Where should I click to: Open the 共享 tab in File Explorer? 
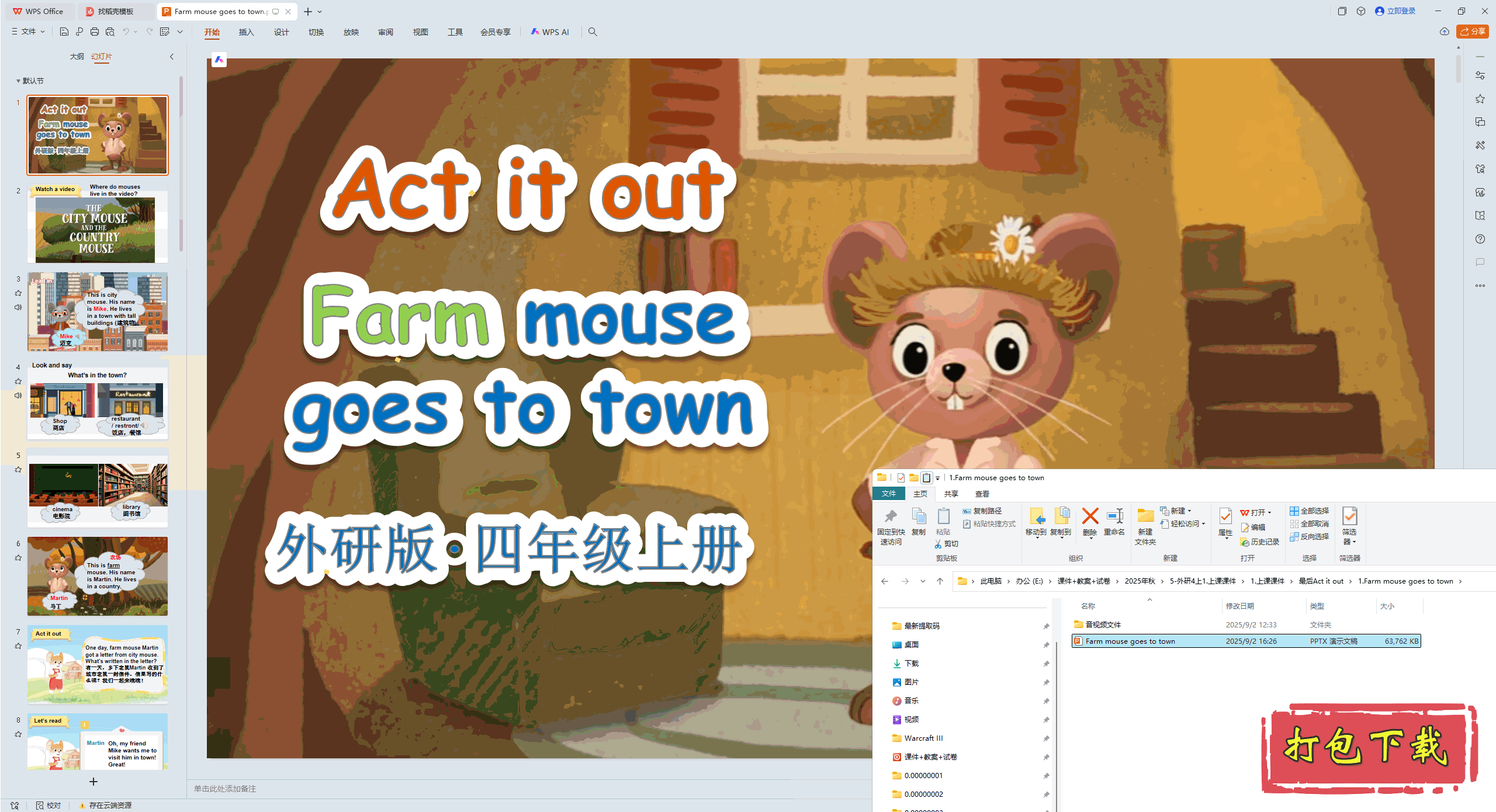point(951,494)
